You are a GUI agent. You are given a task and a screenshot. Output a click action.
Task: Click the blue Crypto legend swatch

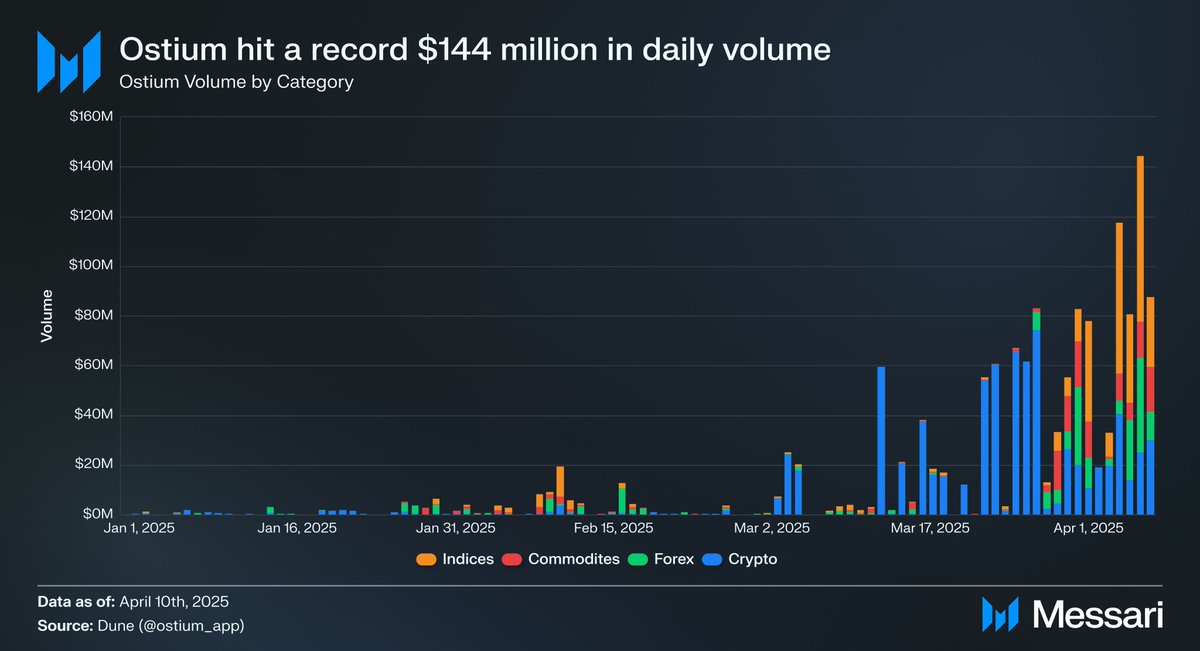(x=713, y=559)
